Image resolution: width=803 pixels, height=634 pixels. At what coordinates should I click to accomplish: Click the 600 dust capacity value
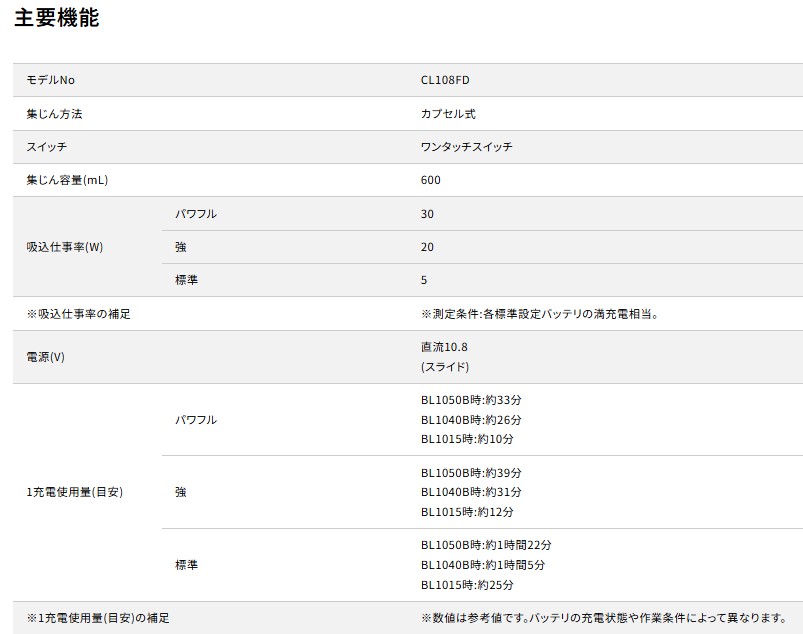pyautogui.click(x=431, y=180)
